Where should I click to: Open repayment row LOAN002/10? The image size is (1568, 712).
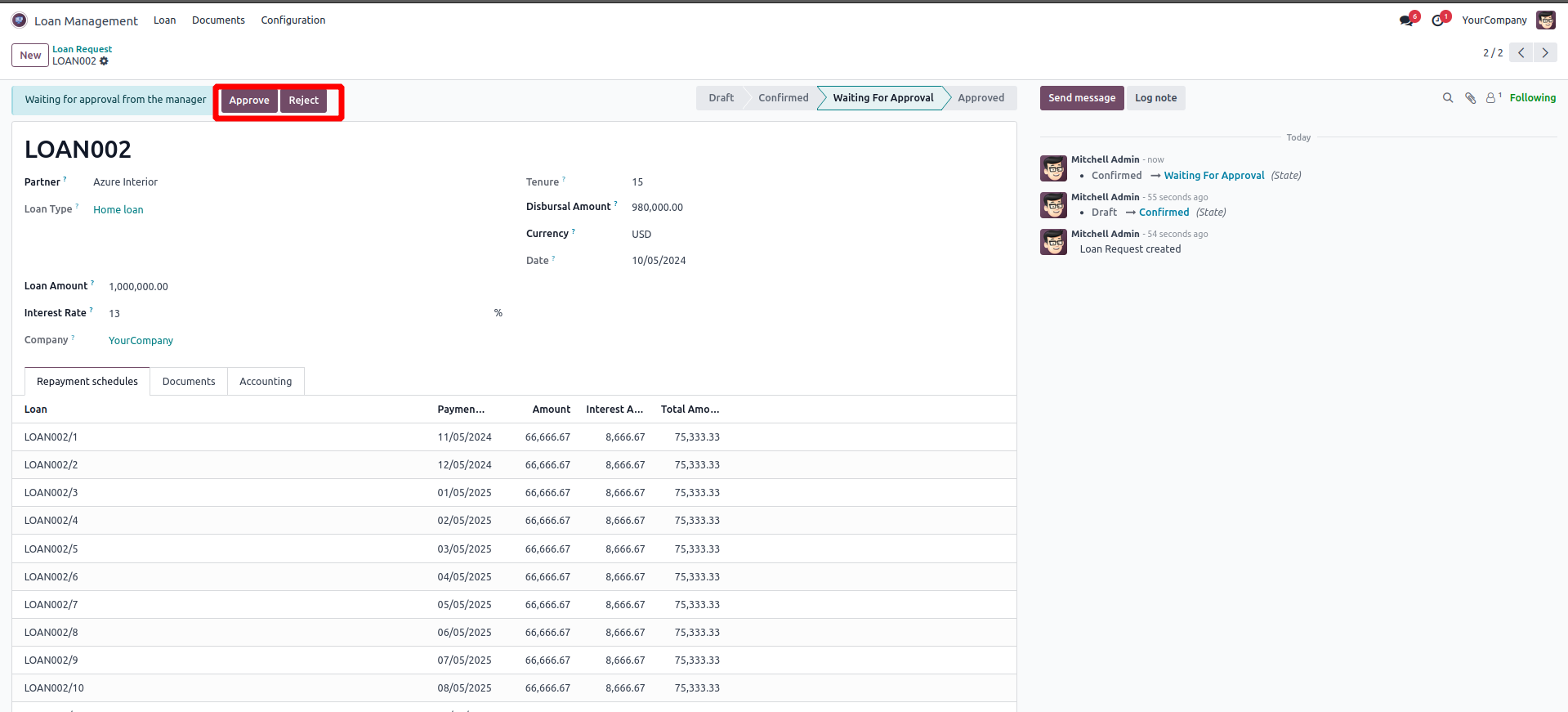(x=514, y=688)
